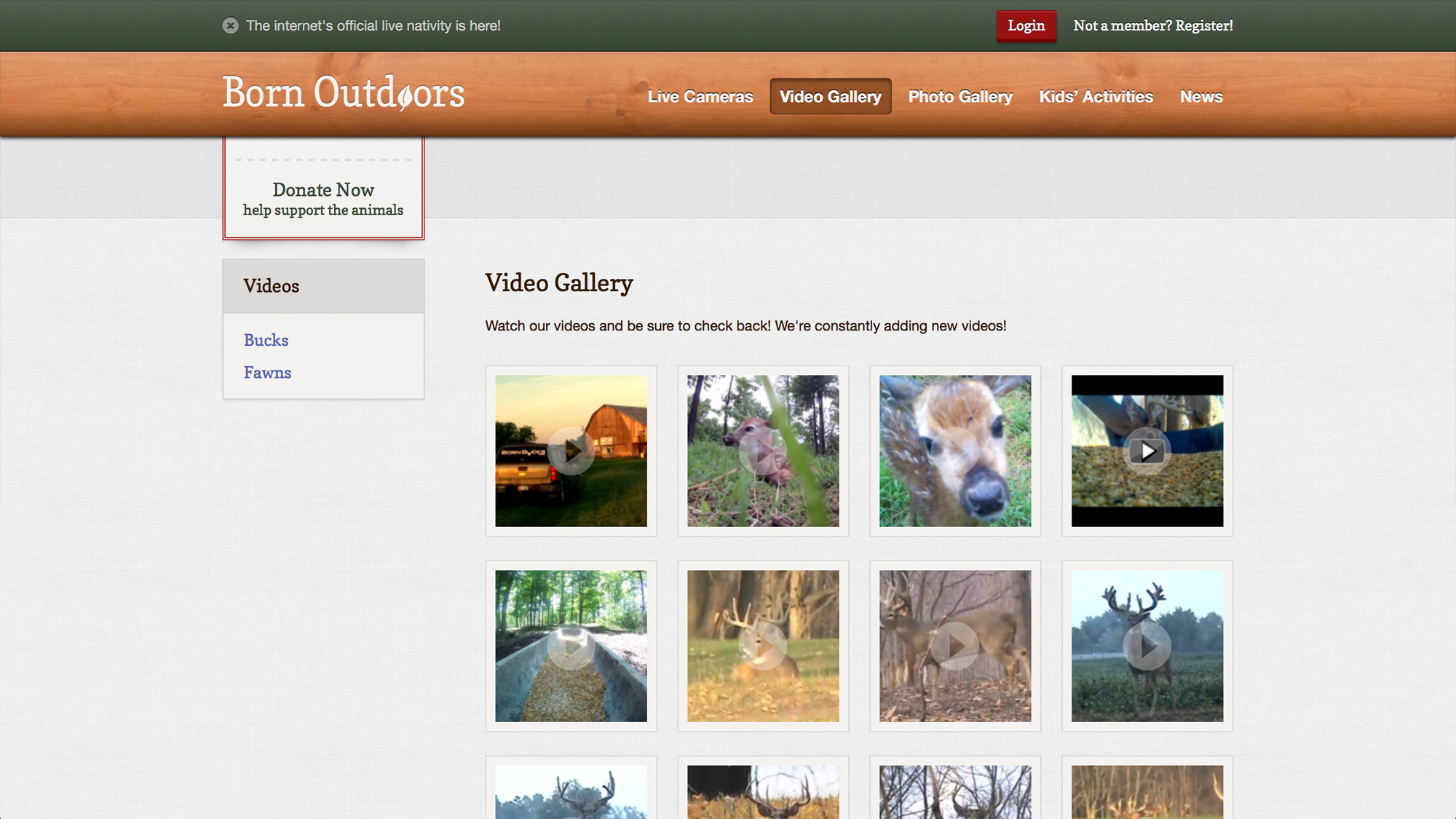Open the Kids' Activities page

(1096, 96)
